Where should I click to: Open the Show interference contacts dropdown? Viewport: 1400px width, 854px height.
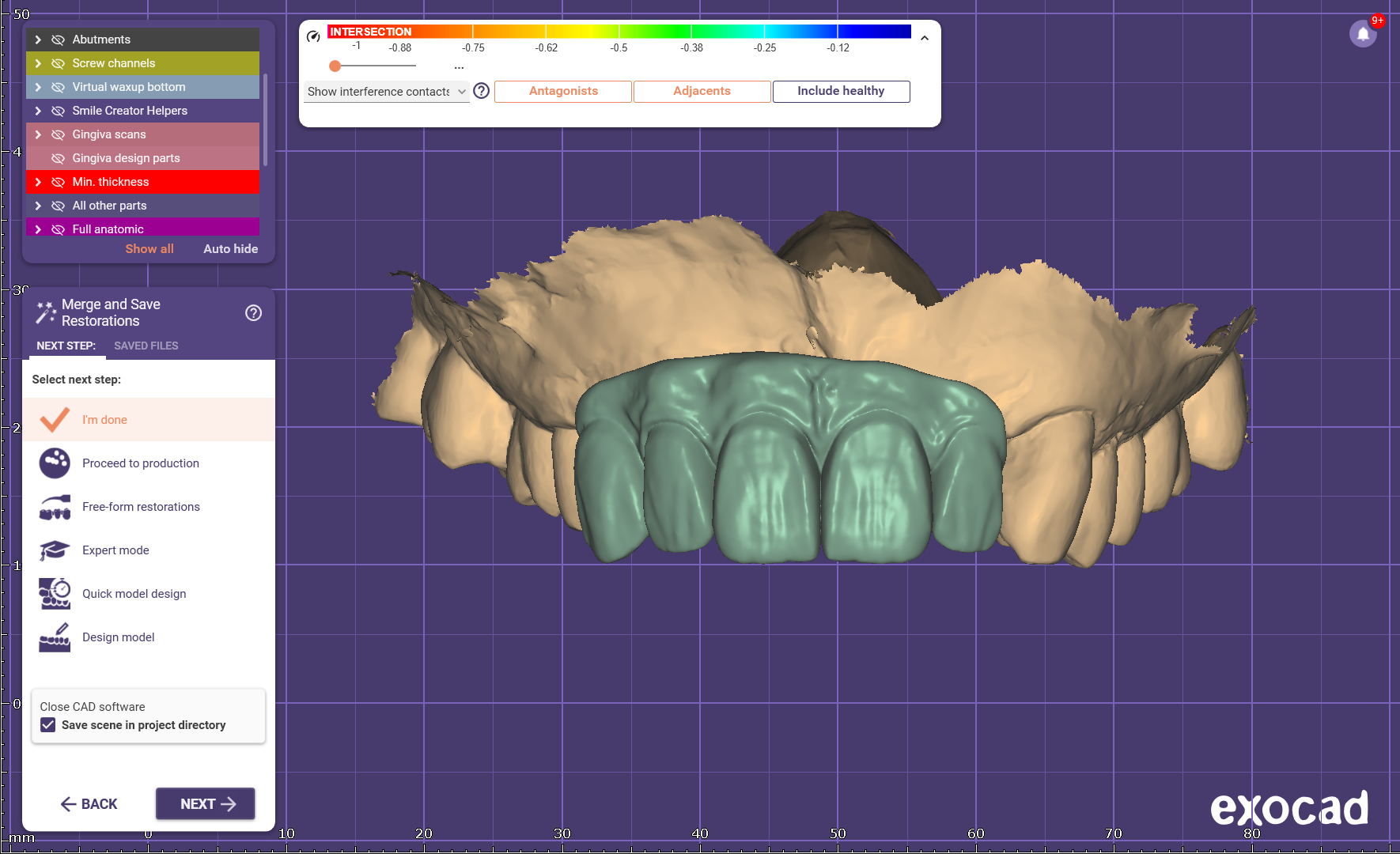[x=386, y=92]
